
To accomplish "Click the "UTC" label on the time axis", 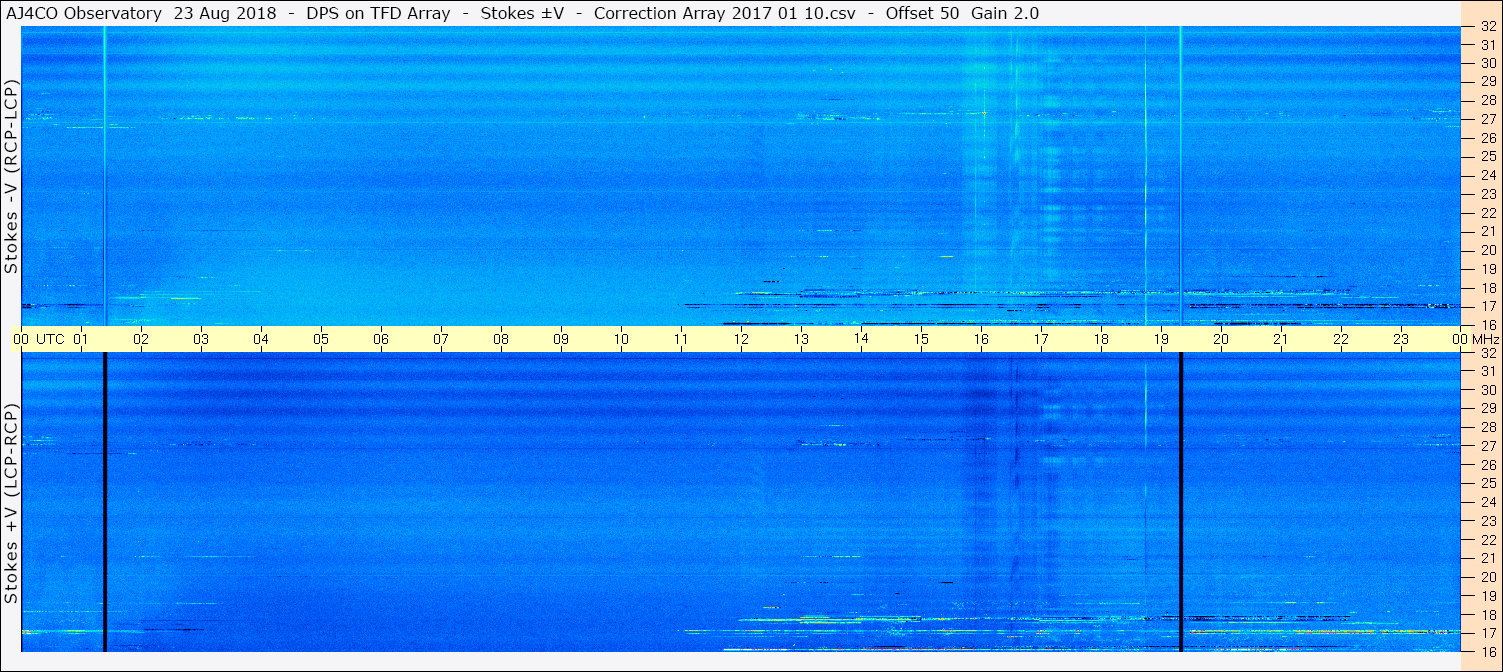I will tap(51, 339).
